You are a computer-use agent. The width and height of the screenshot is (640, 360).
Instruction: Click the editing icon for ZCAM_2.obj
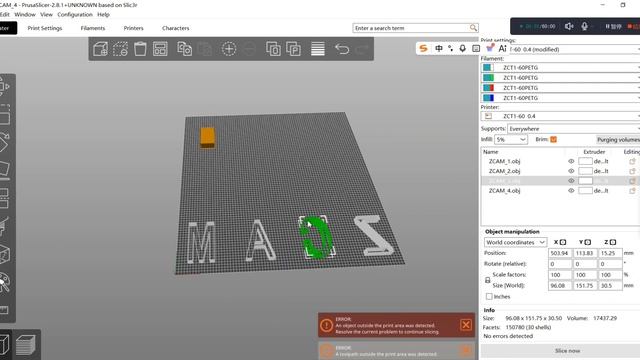632,171
